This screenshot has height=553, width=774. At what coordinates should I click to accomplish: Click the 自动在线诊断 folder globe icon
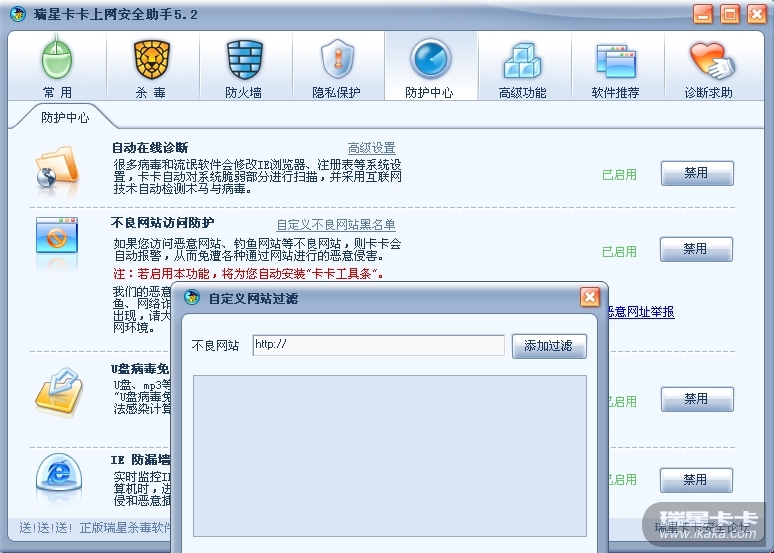(57, 166)
